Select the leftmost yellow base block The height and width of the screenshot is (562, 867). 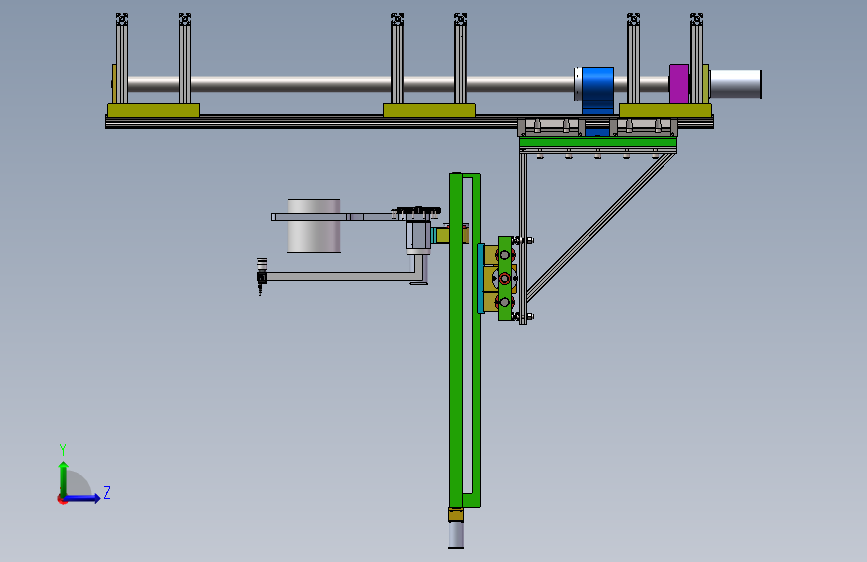click(x=153, y=110)
